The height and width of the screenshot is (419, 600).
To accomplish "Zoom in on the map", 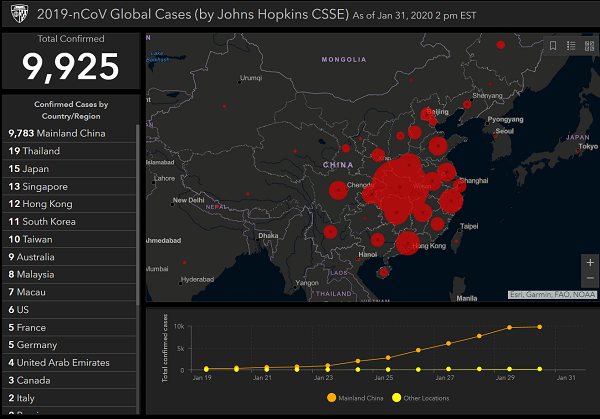I will (589, 261).
